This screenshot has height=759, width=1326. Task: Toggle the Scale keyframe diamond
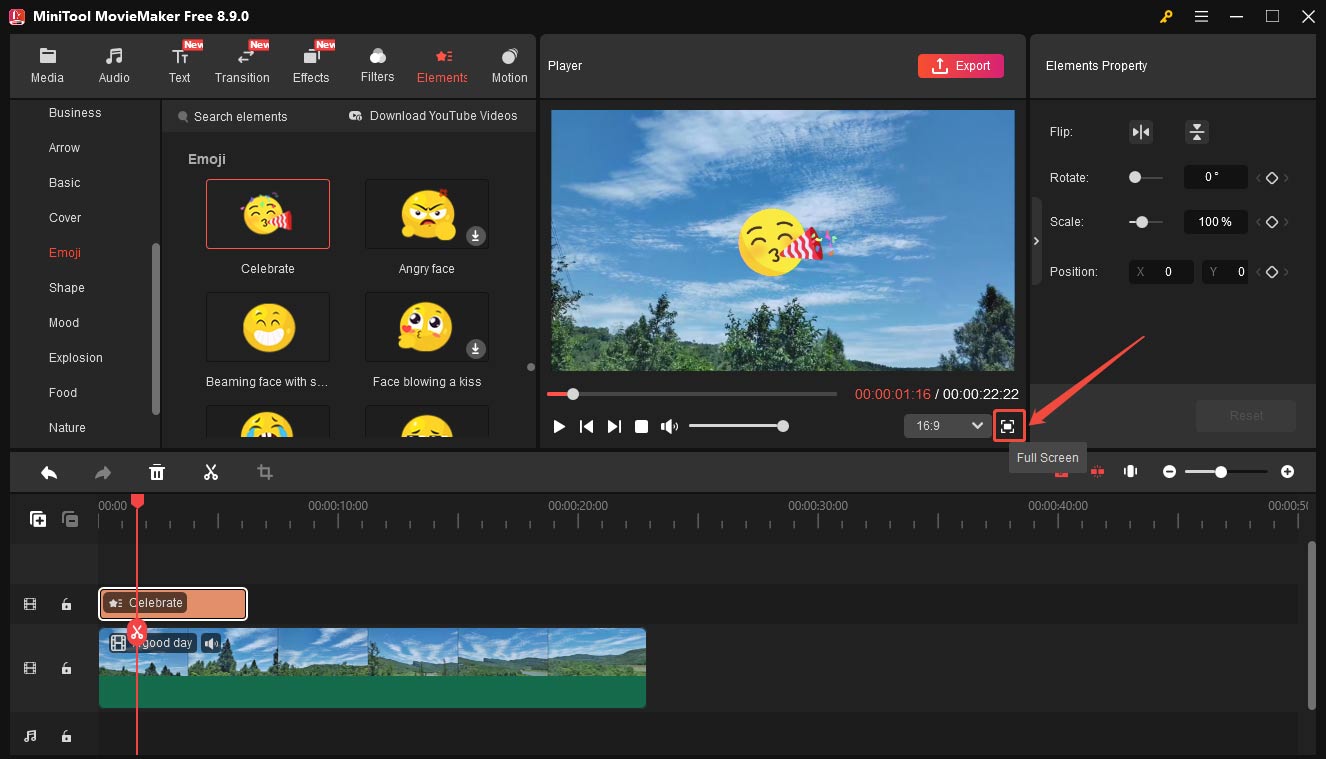1272,222
